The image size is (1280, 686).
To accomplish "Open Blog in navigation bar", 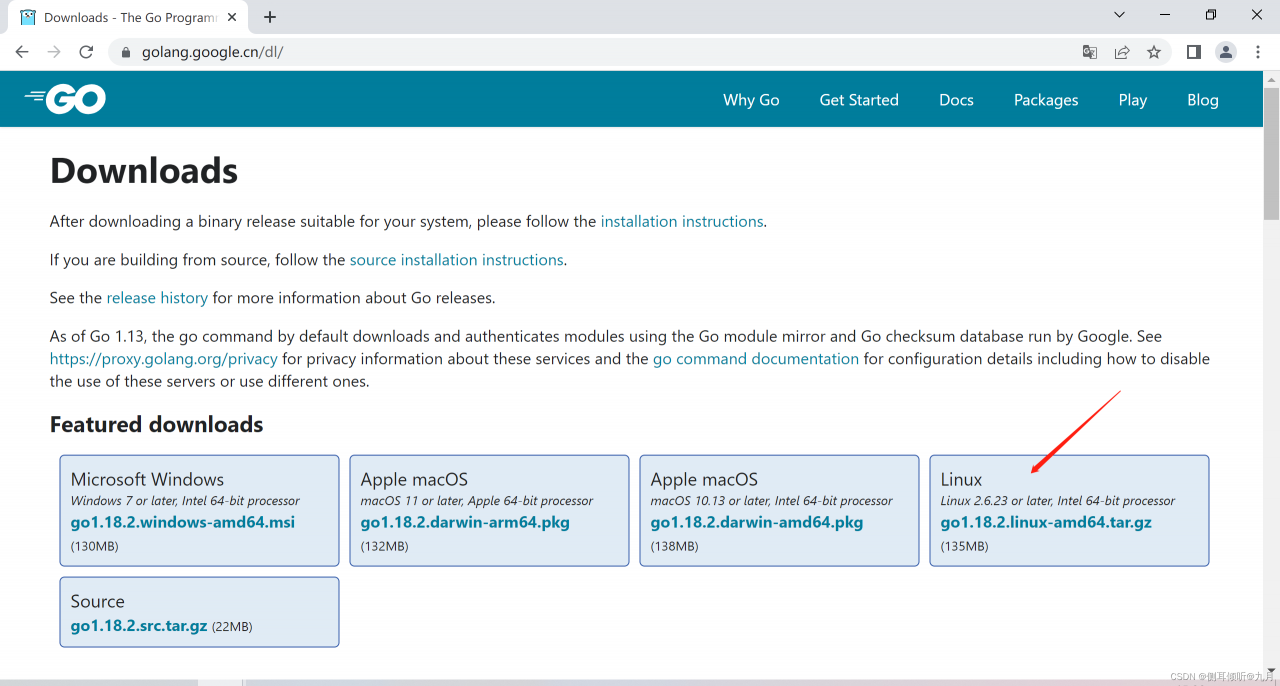I will pyautogui.click(x=1203, y=100).
